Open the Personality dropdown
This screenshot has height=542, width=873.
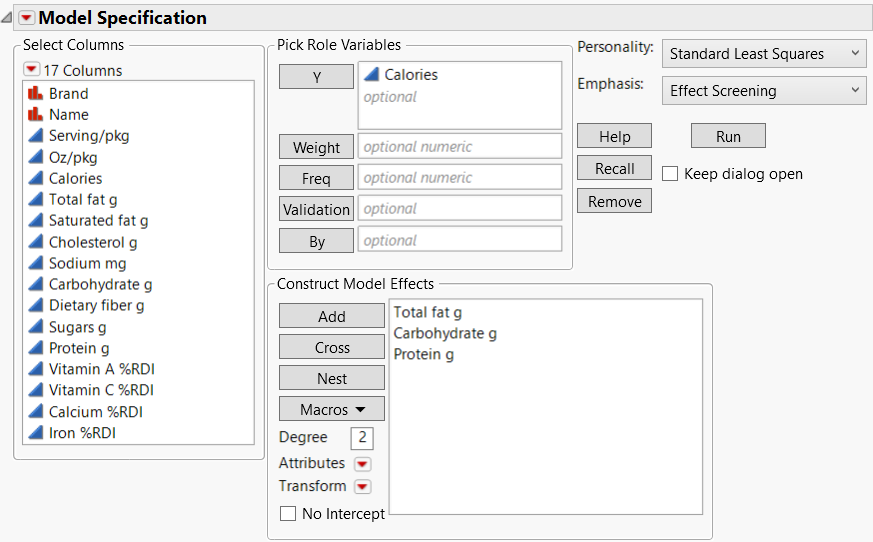(763, 54)
